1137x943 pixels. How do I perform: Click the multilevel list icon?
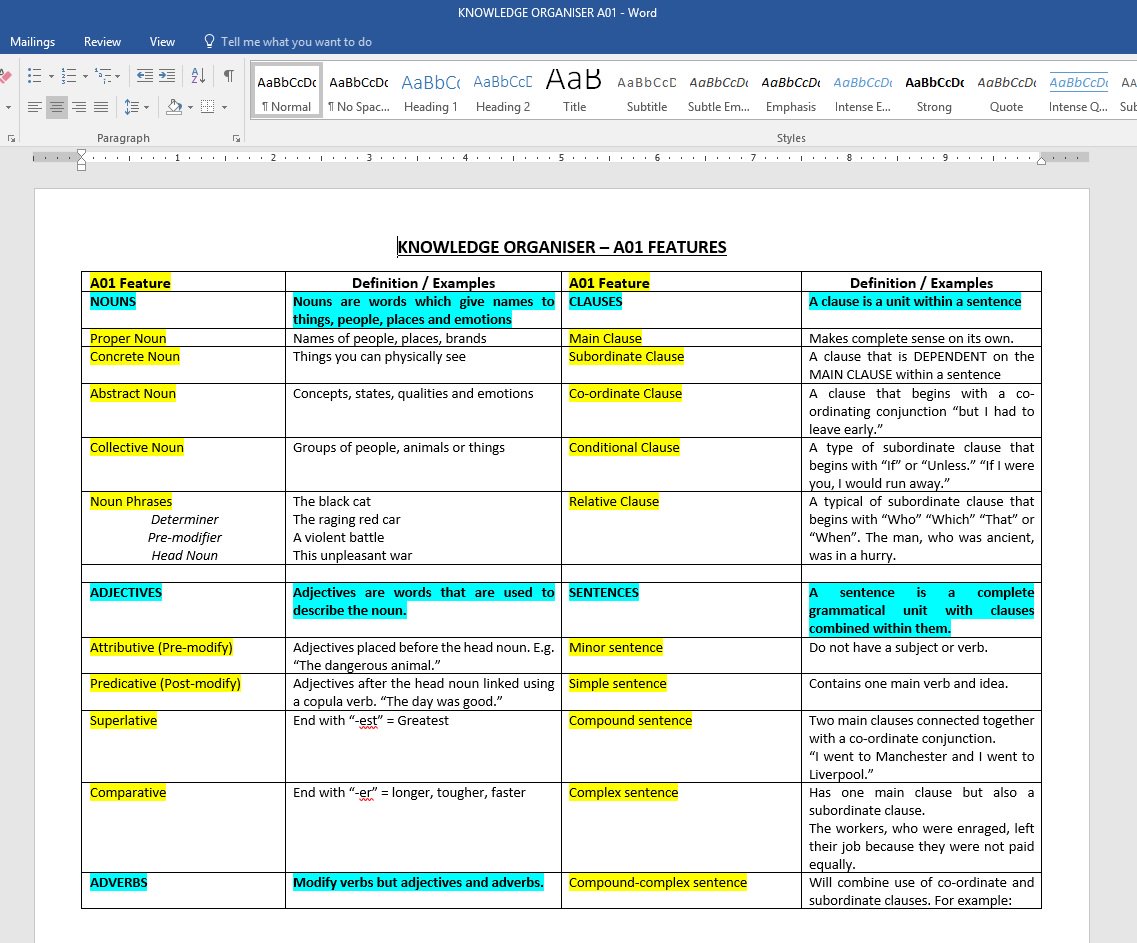pyautogui.click(x=103, y=75)
